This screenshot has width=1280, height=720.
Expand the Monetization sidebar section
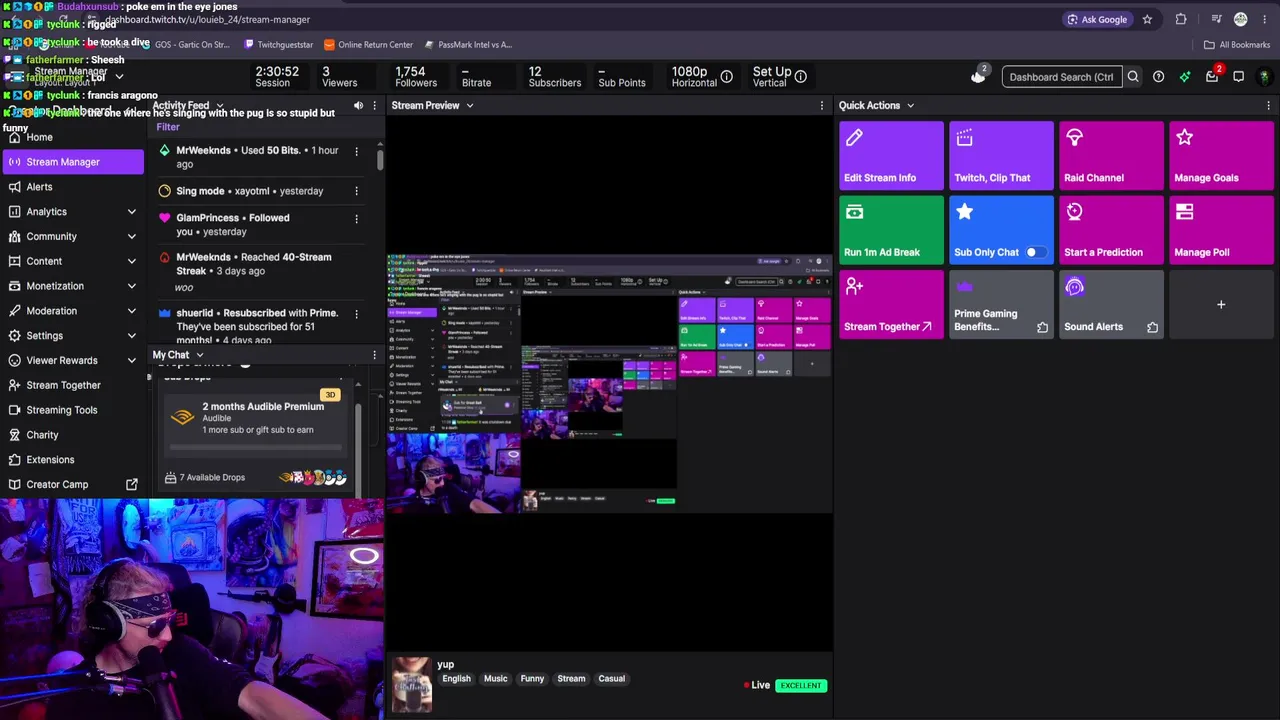click(131, 286)
